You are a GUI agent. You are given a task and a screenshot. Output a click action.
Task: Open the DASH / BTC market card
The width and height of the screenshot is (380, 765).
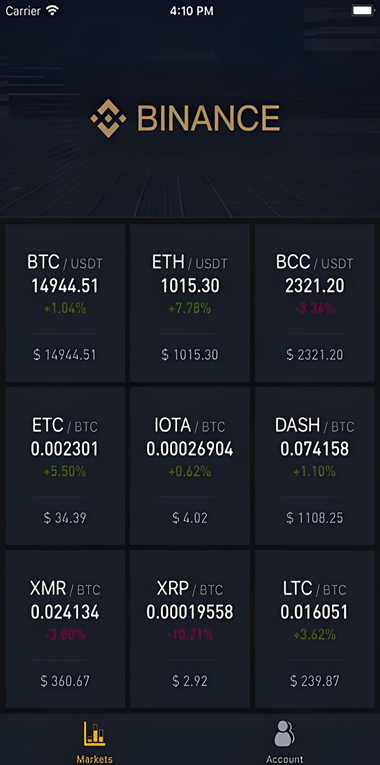click(315, 465)
